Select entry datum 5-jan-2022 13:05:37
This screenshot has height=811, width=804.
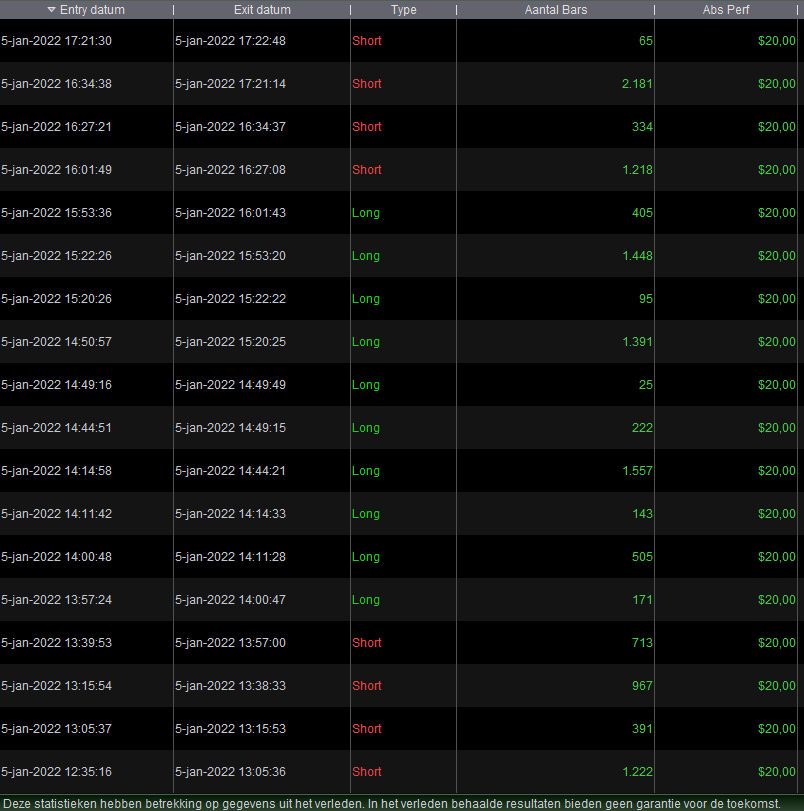pyautogui.click(x=56, y=728)
